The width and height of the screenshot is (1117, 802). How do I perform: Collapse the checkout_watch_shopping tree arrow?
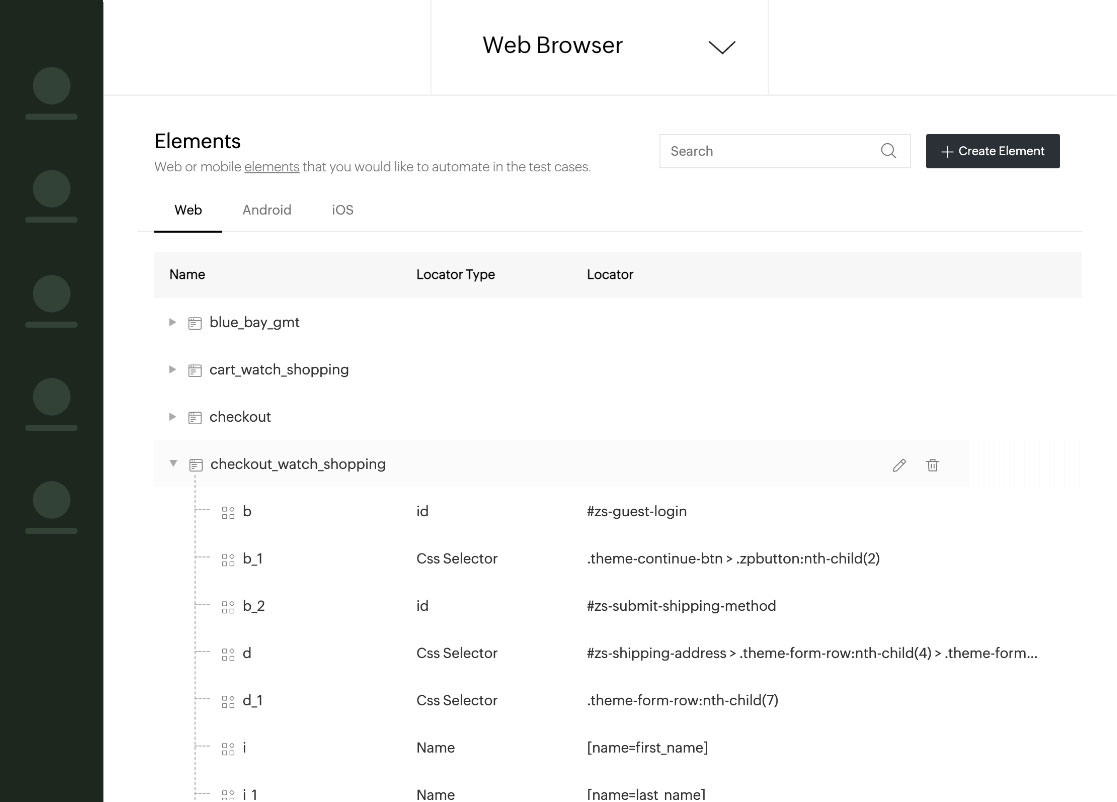(173, 463)
